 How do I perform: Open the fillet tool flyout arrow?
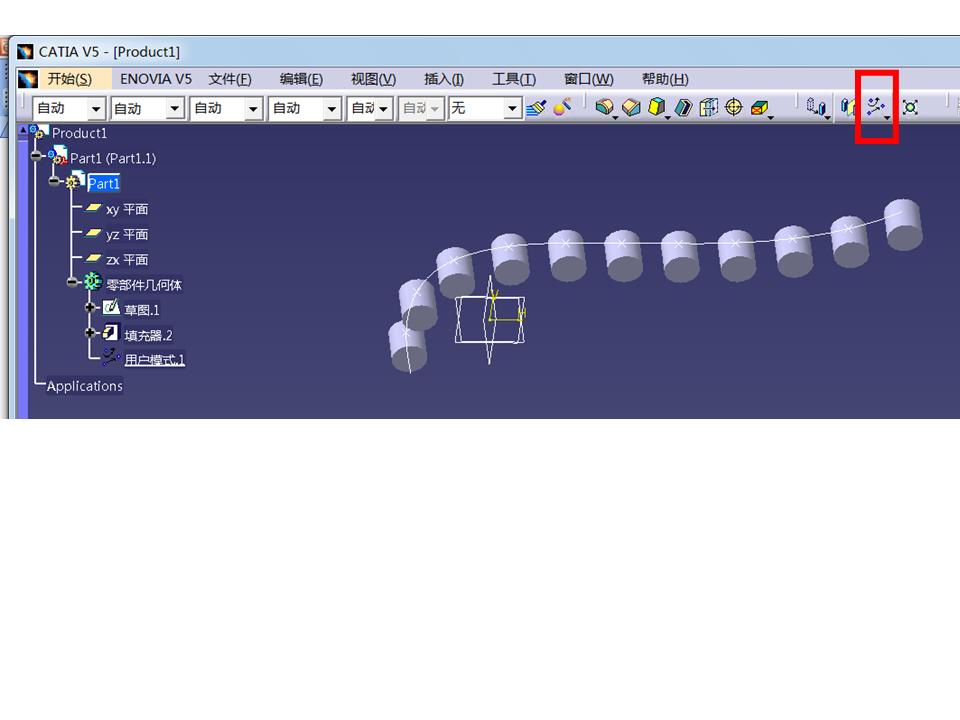pos(615,117)
